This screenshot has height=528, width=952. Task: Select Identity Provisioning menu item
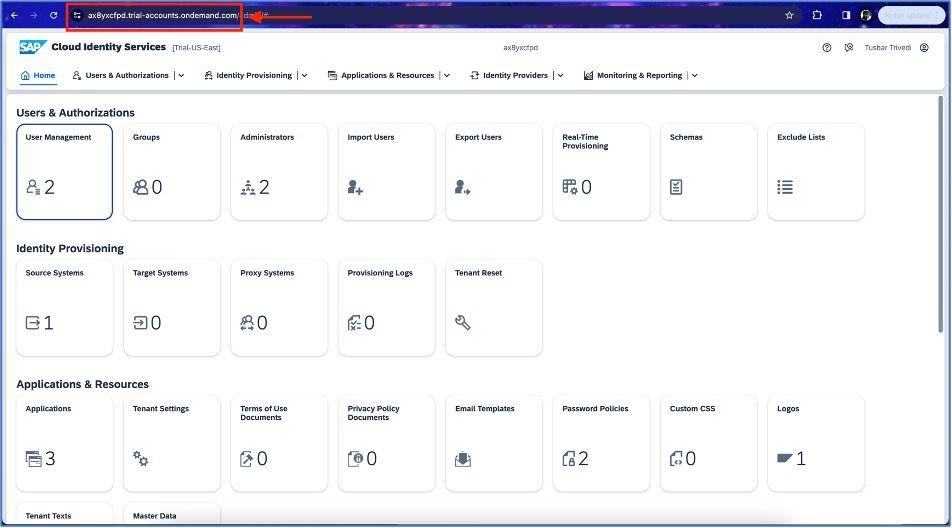coord(248,75)
